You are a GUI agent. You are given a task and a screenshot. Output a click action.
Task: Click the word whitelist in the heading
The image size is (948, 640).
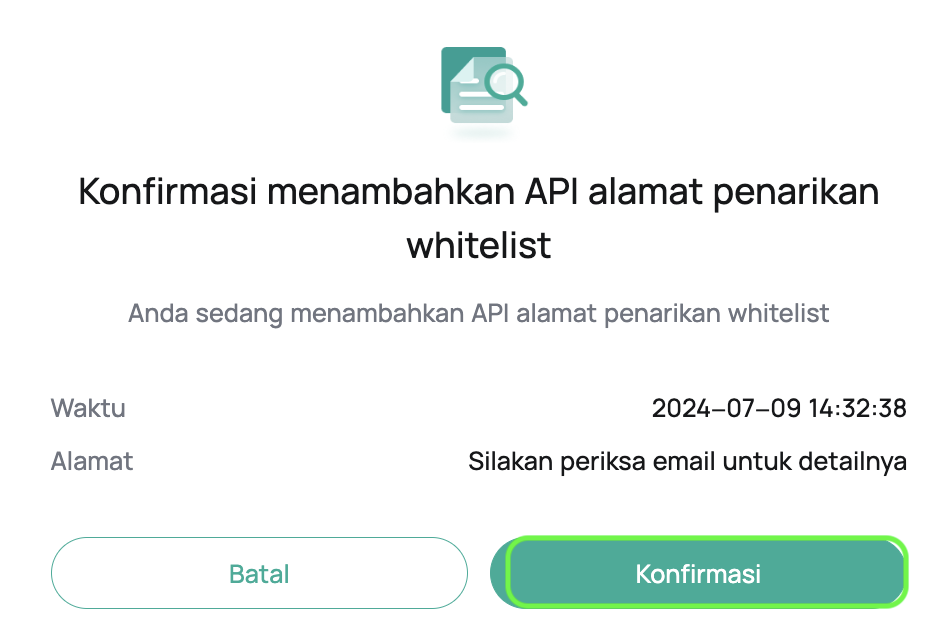click(479, 245)
